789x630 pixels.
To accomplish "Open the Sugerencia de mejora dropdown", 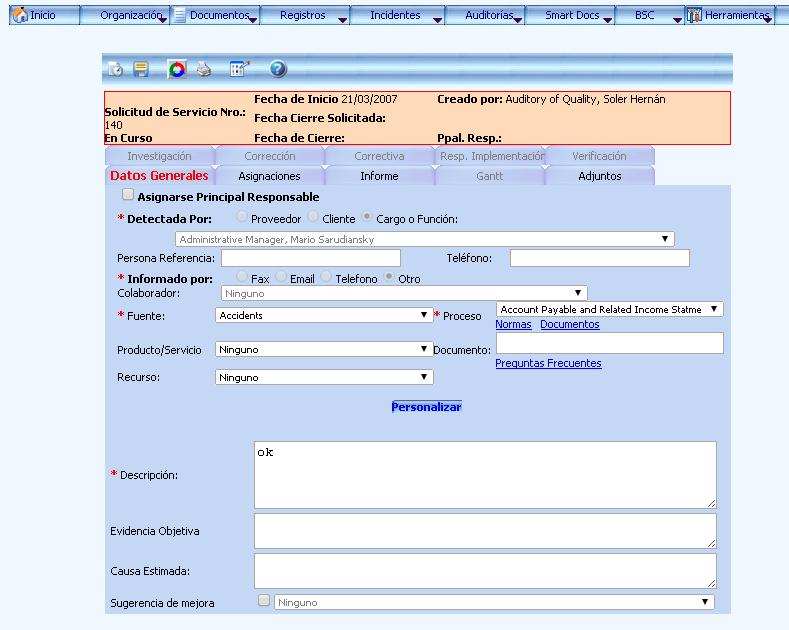I will point(494,602).
